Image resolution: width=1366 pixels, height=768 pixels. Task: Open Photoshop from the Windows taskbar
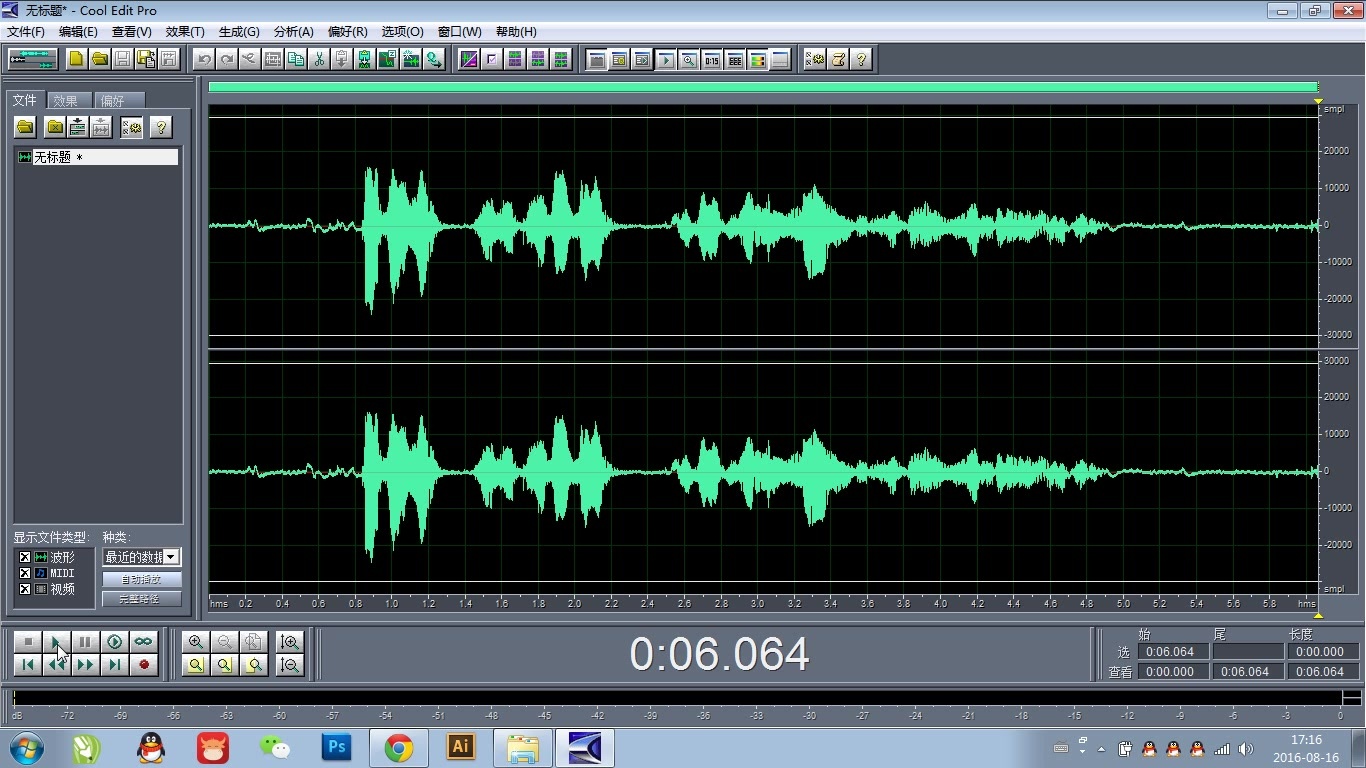[337, 747]
